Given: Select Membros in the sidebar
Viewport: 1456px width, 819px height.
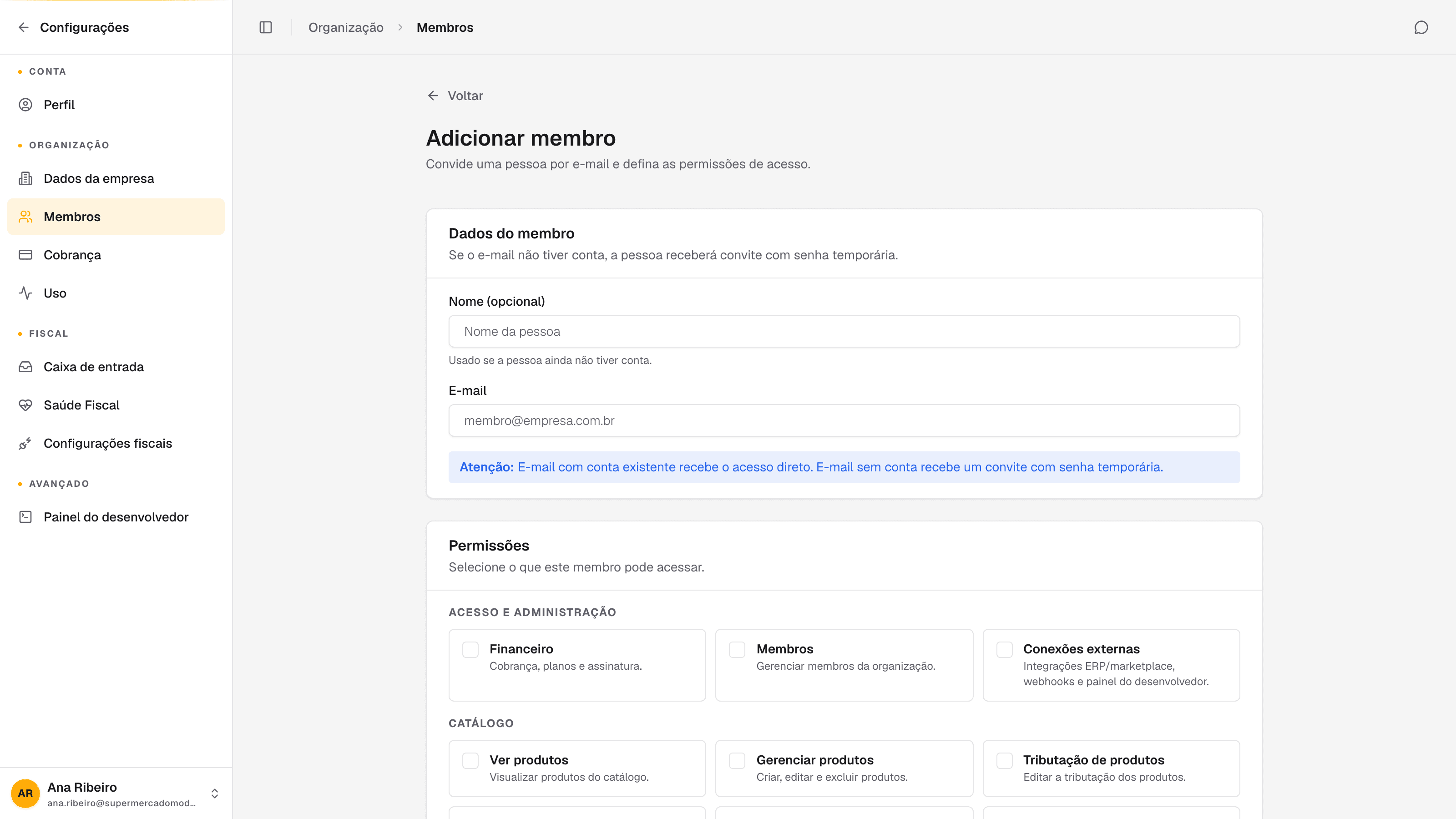Looking at the screenshot, I should pos(116,217).
